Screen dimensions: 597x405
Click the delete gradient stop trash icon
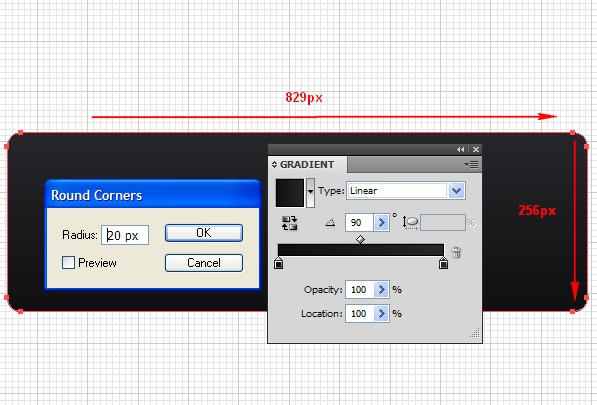click(x=456, y=252)
